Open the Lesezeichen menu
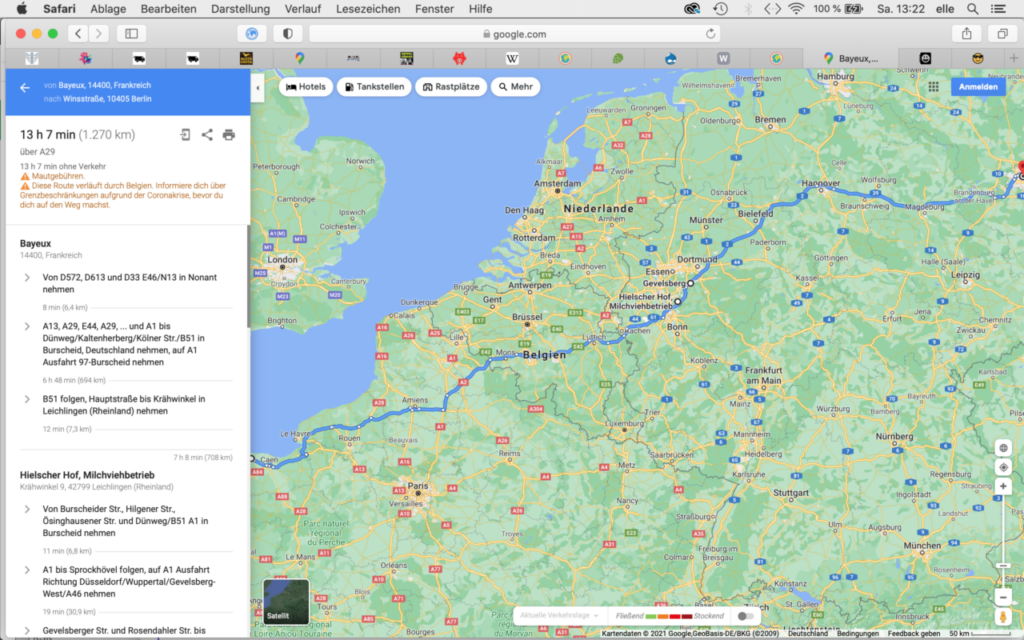Screen dimensions: 1024x640 click(368, 8)
